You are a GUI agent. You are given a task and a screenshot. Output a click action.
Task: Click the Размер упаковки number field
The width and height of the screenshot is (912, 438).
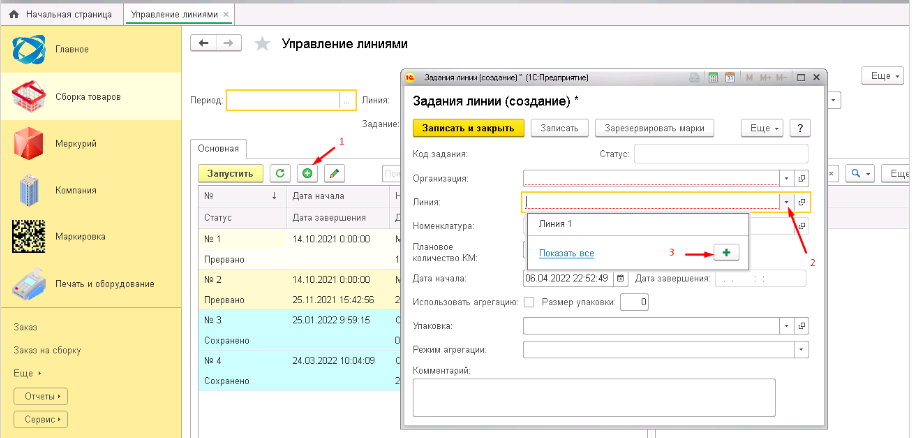pyautogui.click(x=635, y=302)
